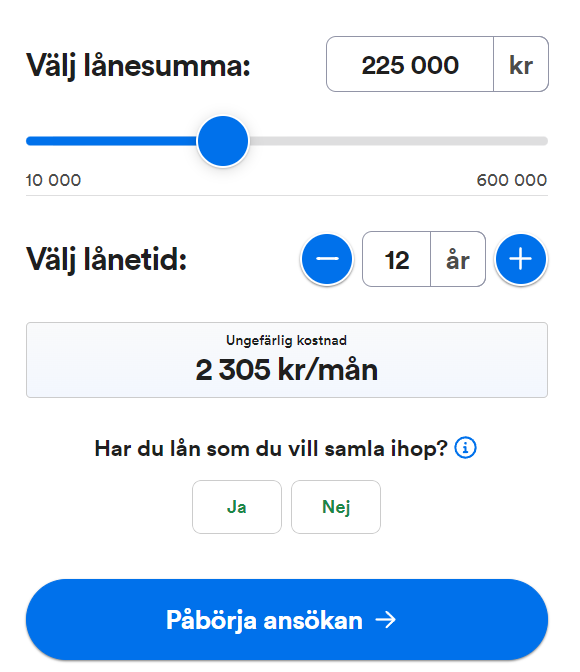The width and height of the screenshot is (580, 672).
Task: Click the år unit suffix box
Action: 458,259
